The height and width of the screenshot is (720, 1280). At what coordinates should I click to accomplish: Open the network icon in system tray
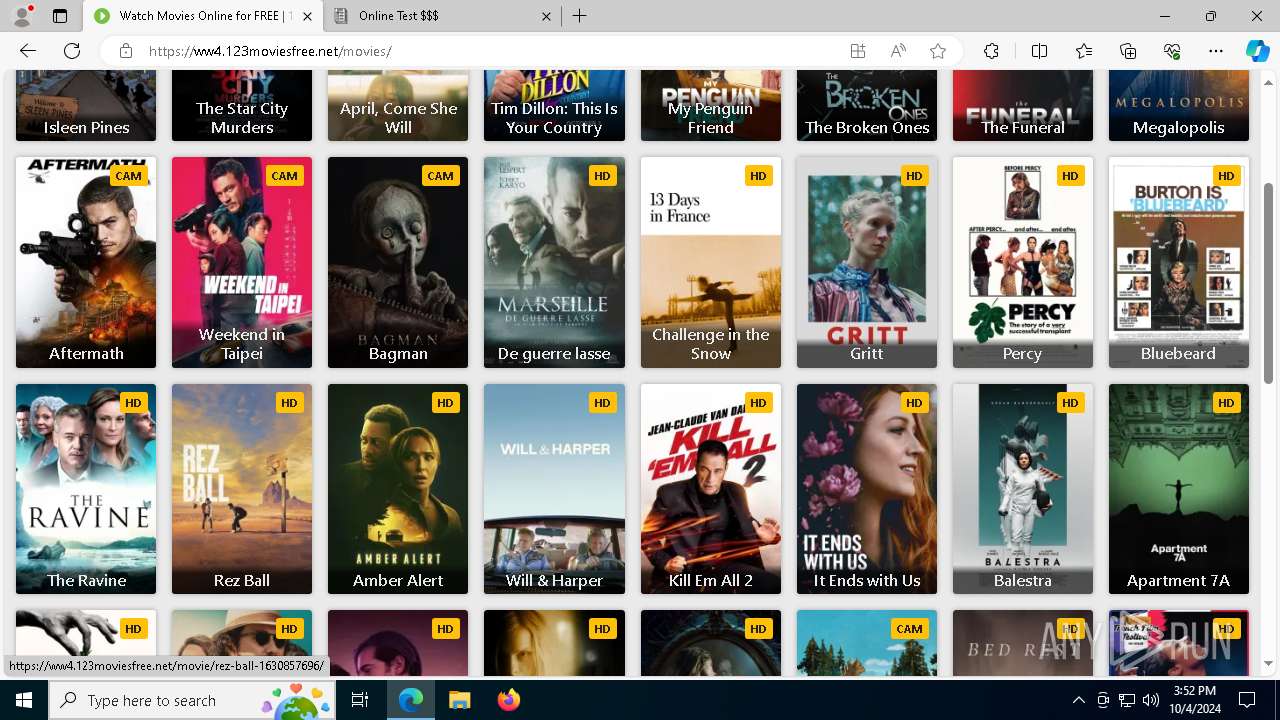tap(1127, 700)
